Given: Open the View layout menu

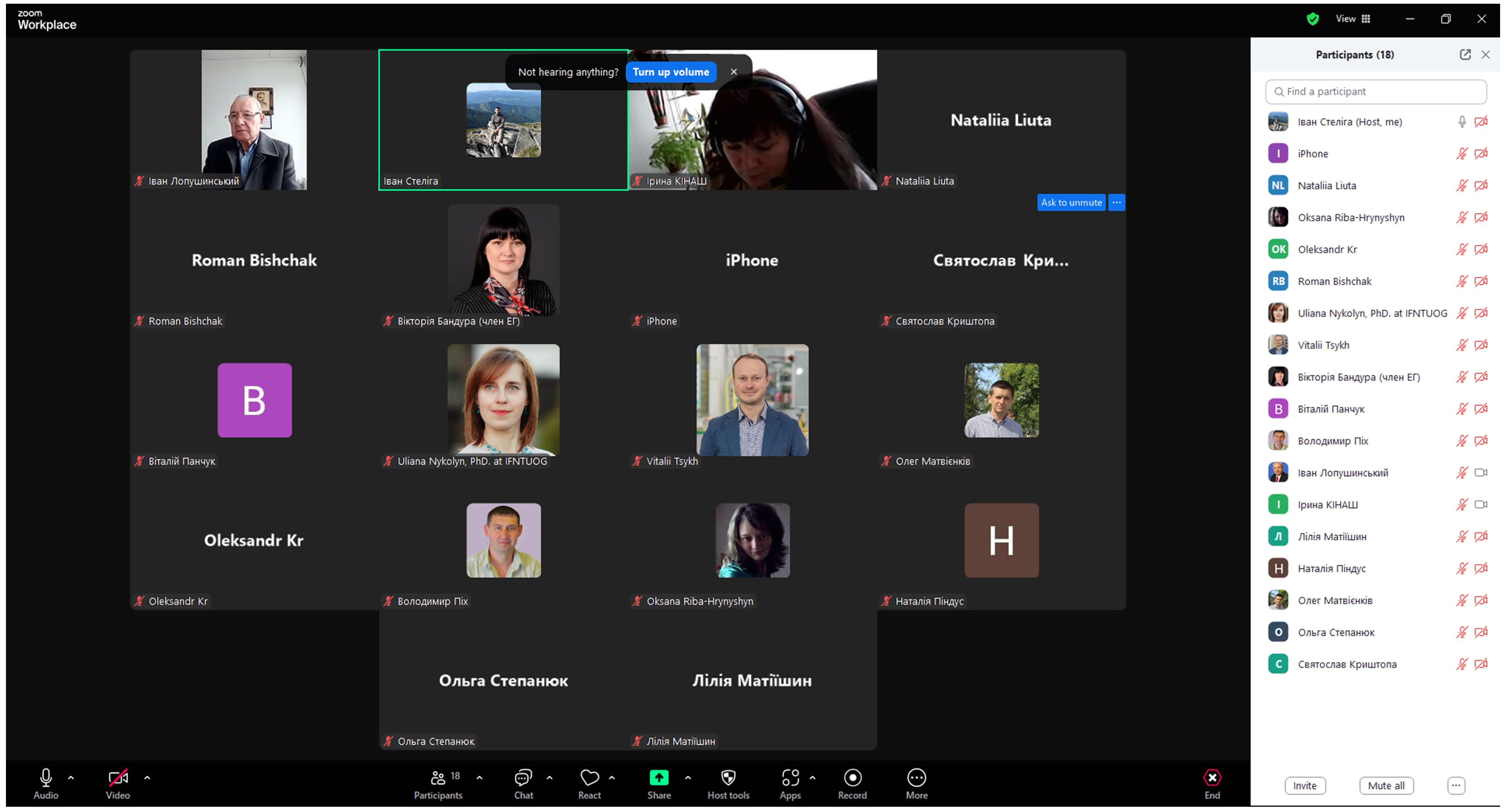Looking at the screenshot, I should coord(1353,19).
